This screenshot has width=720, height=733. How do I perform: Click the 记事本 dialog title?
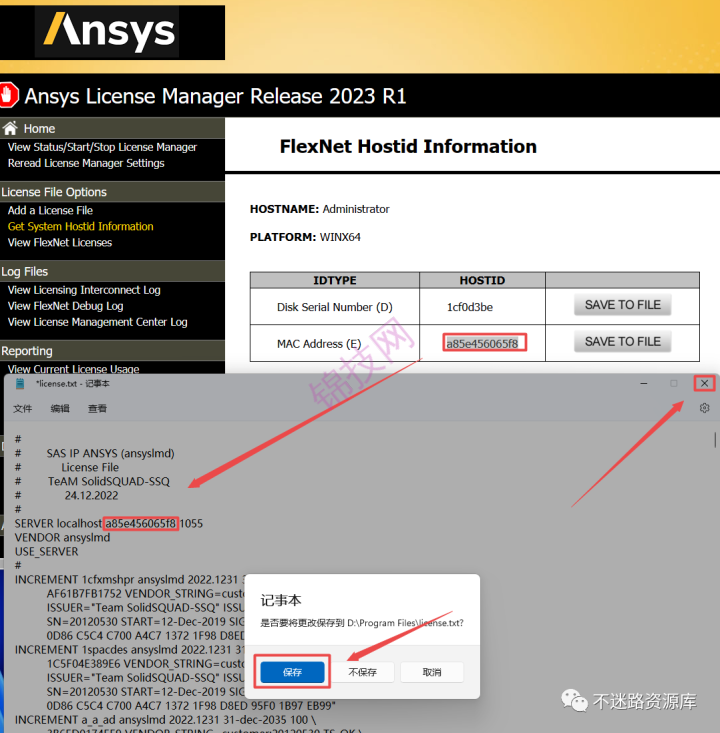pyautogui.click(x=281, y=600)
